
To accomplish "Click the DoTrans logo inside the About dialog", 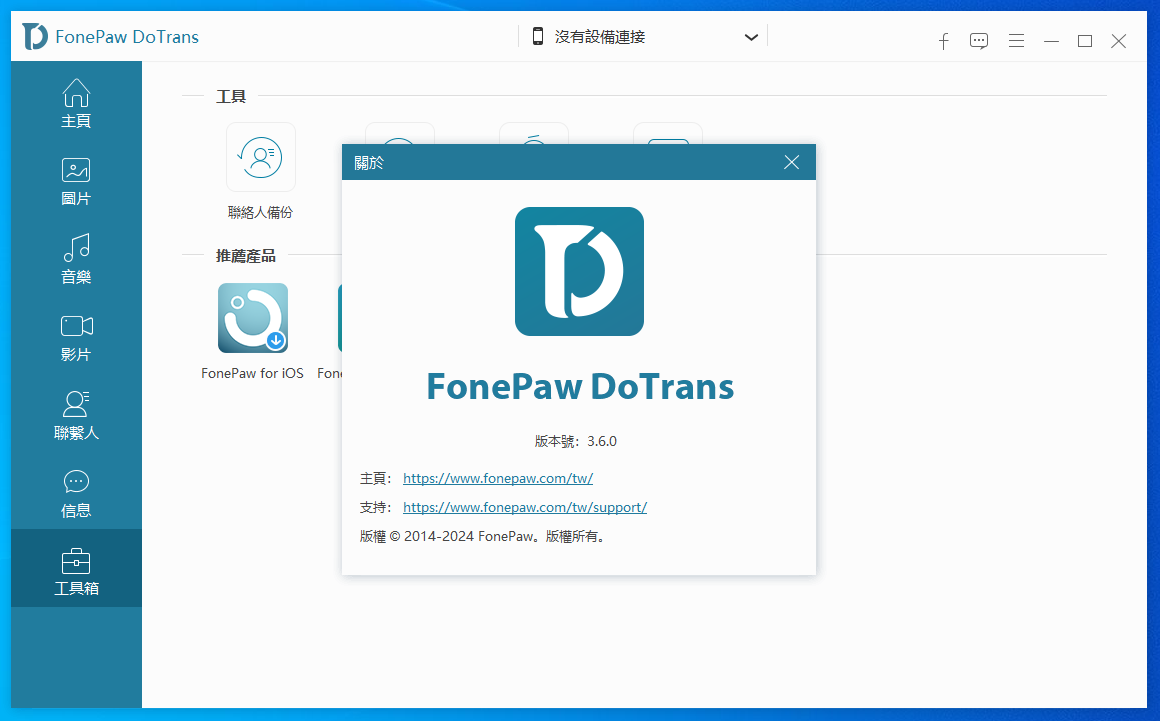I will 579,271.
